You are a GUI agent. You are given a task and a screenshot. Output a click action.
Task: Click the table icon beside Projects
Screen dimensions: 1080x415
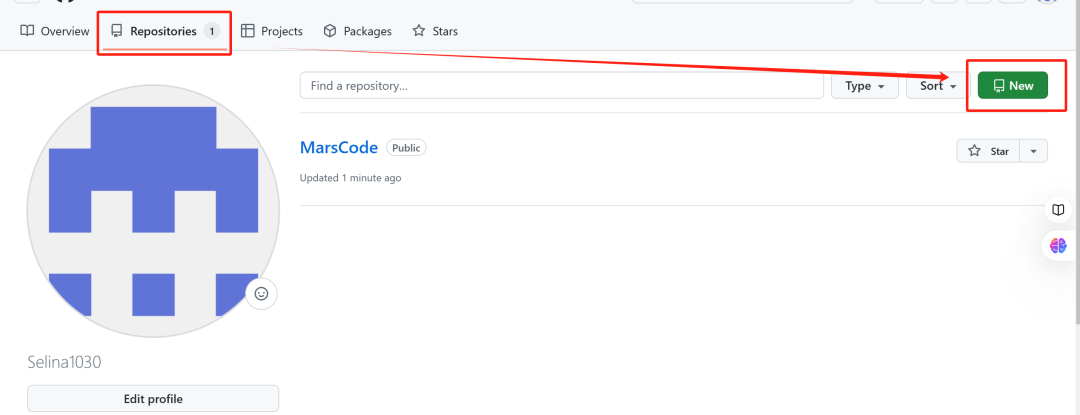pyautogui.click(x=248, y=31)
